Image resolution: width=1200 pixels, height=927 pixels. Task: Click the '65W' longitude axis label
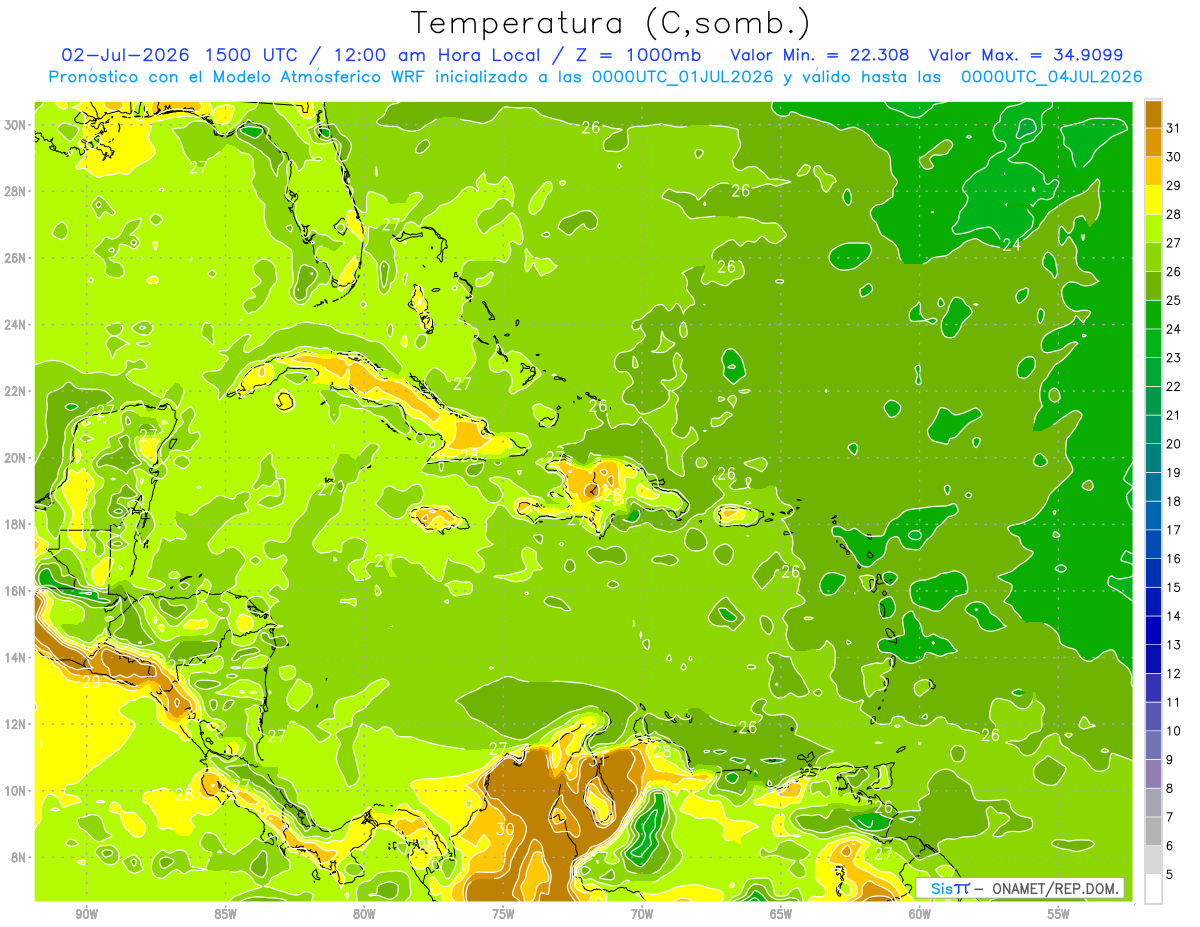781,914
